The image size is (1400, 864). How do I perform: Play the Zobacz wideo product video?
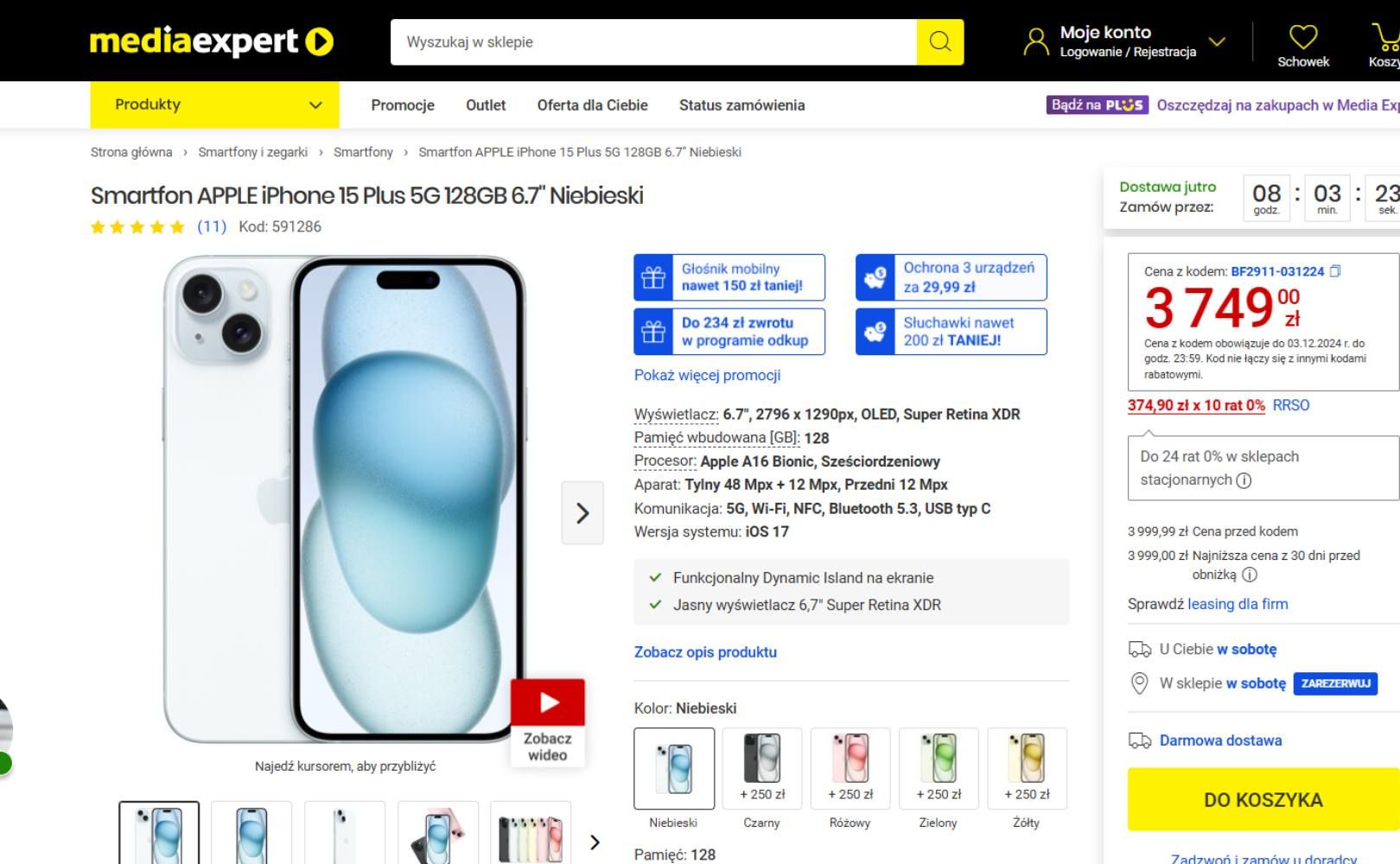[548, 721]
